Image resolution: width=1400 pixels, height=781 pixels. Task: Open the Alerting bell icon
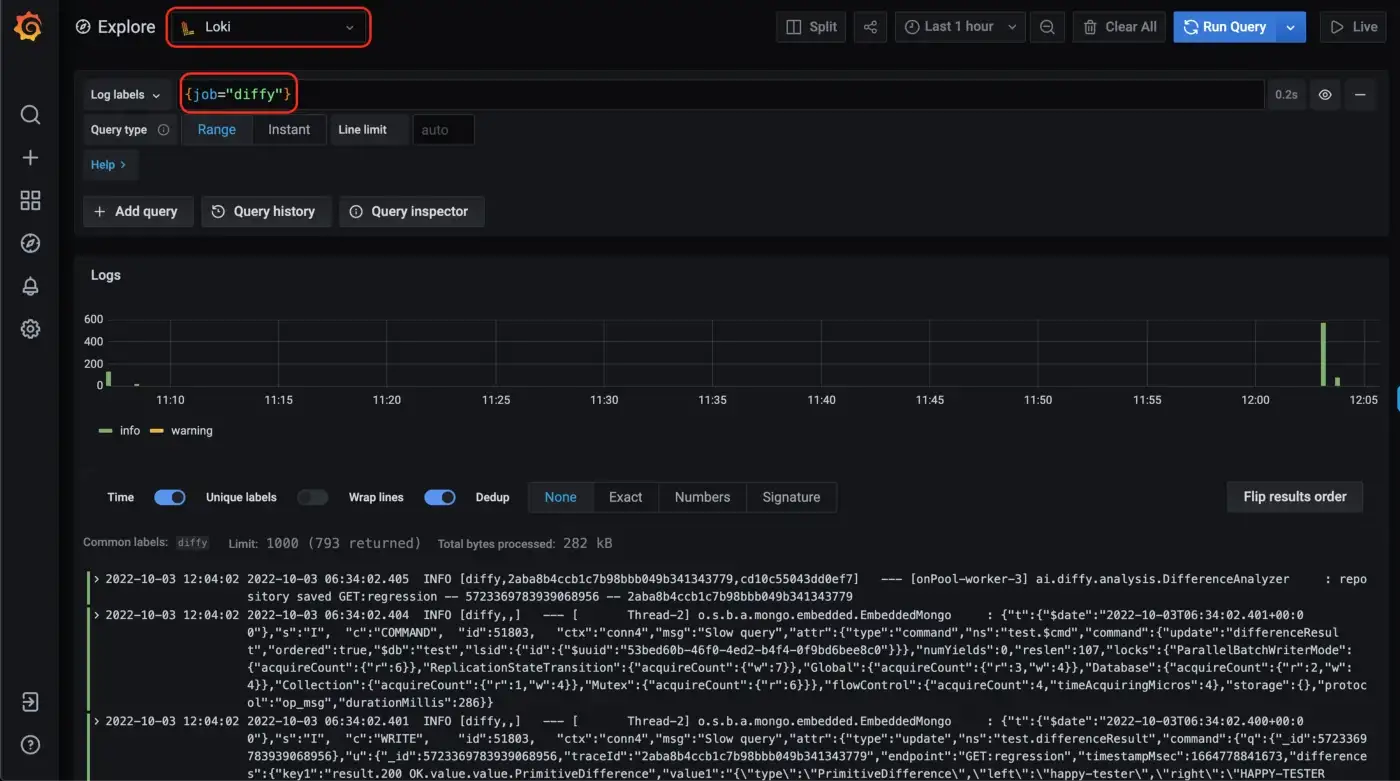click(x=30, y=286)
